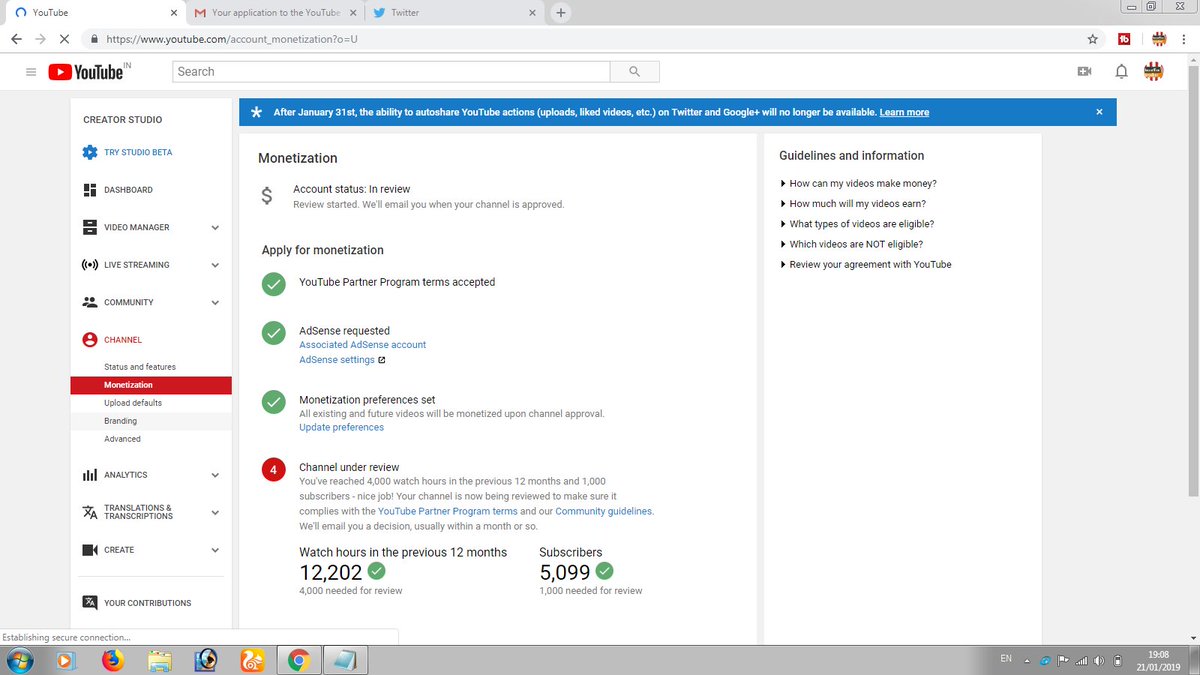
Task: Click the search magnifier button
Action: [x=634, y=72]
